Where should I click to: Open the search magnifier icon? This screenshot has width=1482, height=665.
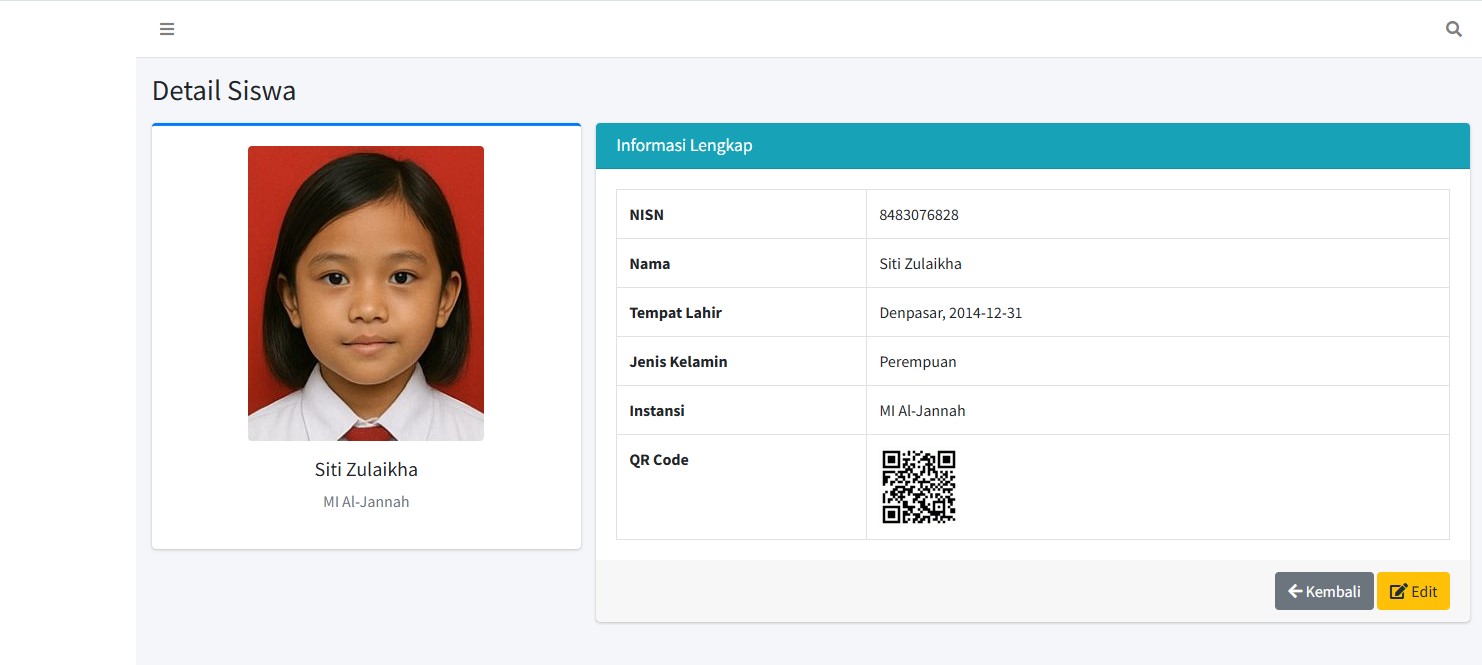[x=1454, y=29]
